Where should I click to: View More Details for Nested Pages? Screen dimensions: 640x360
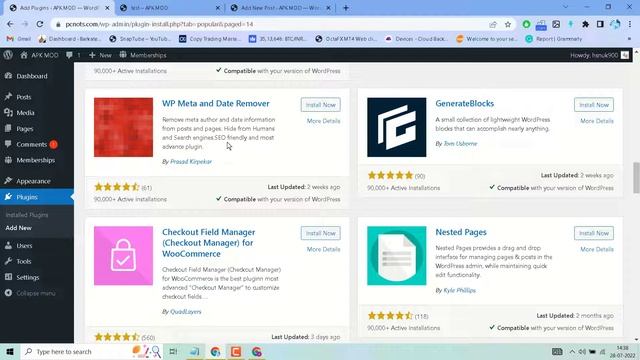[597, 249]
